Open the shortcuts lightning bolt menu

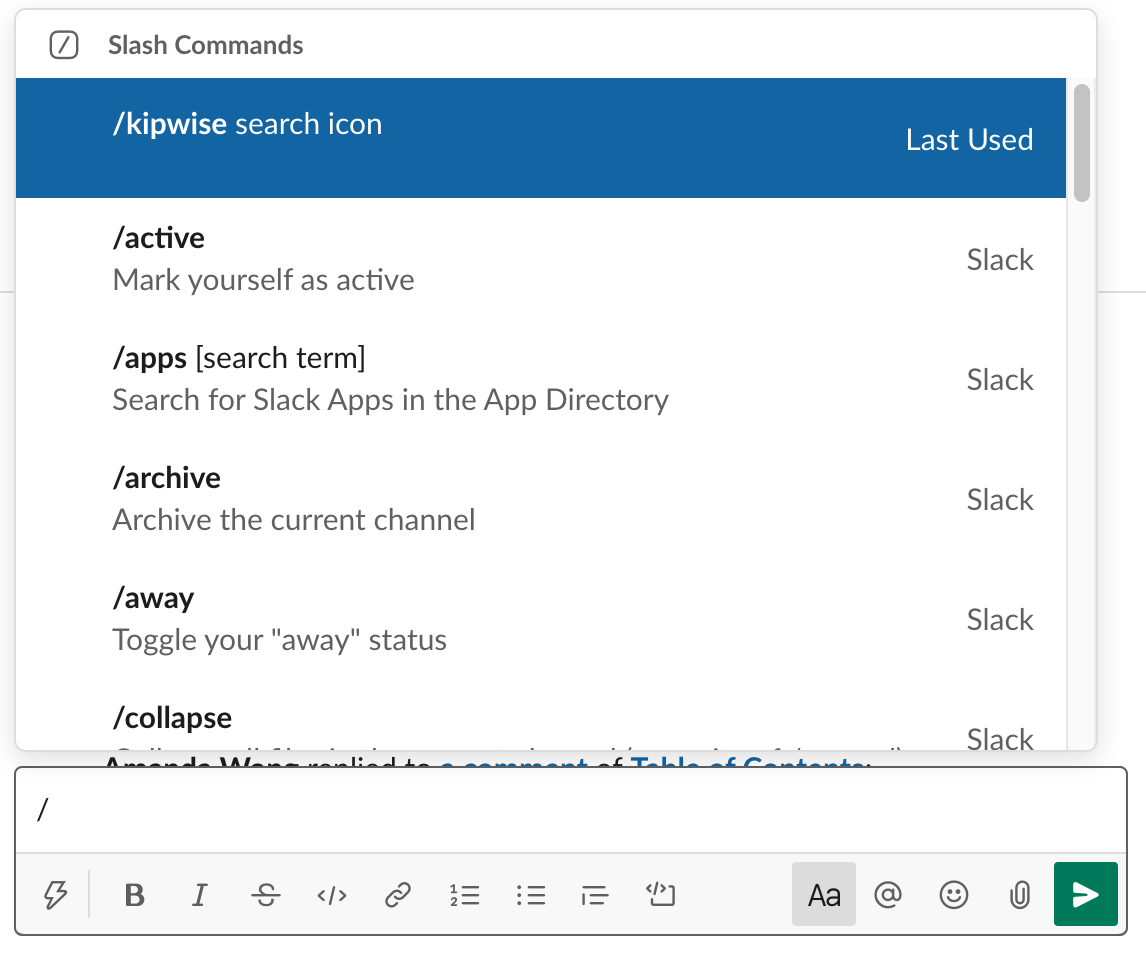tap(56, 895)
